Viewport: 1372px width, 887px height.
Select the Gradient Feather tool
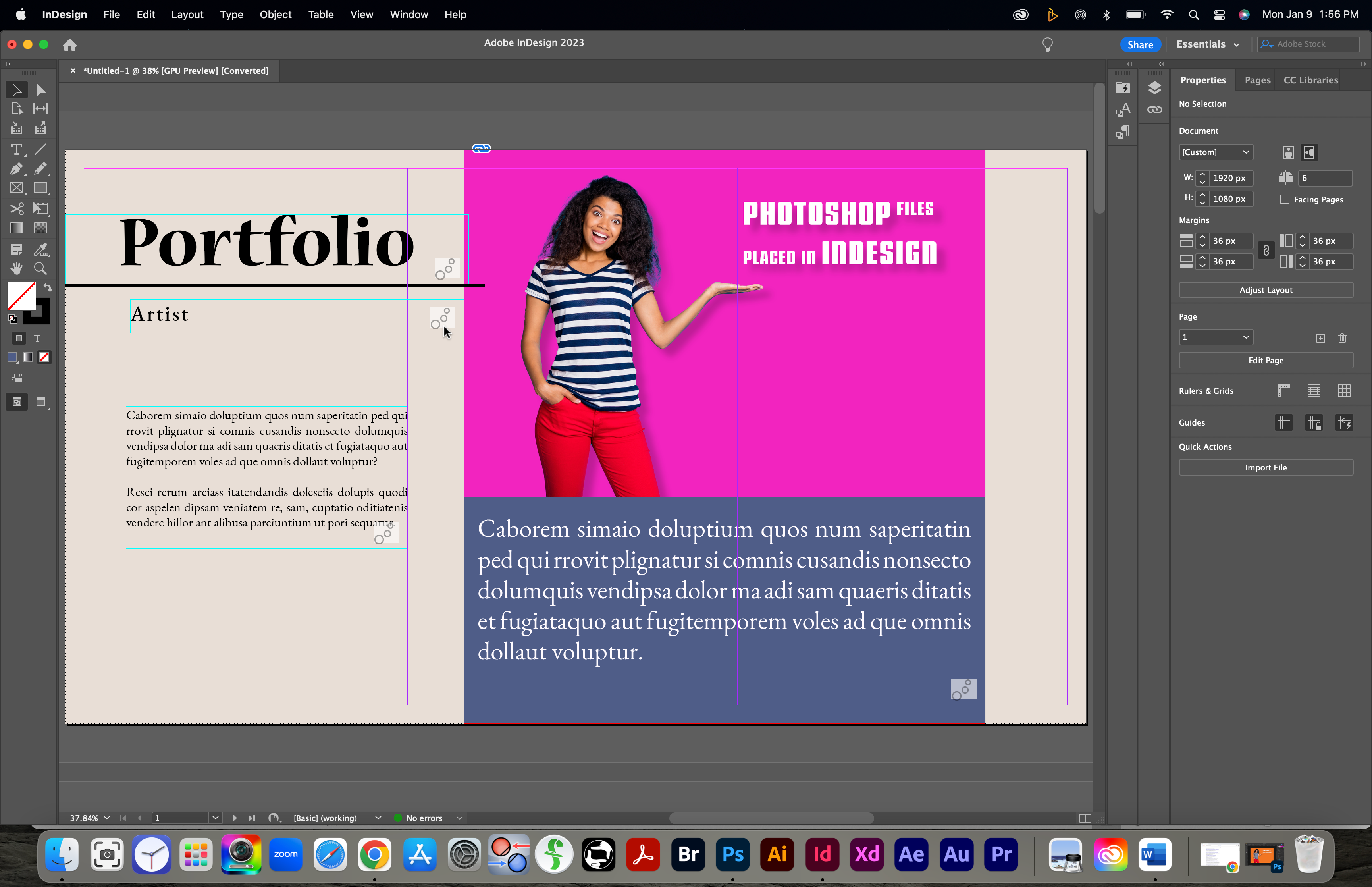[40, 228]
